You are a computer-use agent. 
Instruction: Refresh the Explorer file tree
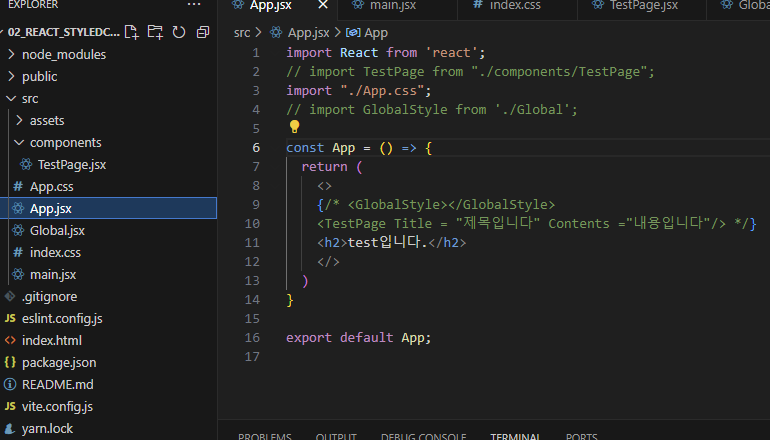click(179, 32)
